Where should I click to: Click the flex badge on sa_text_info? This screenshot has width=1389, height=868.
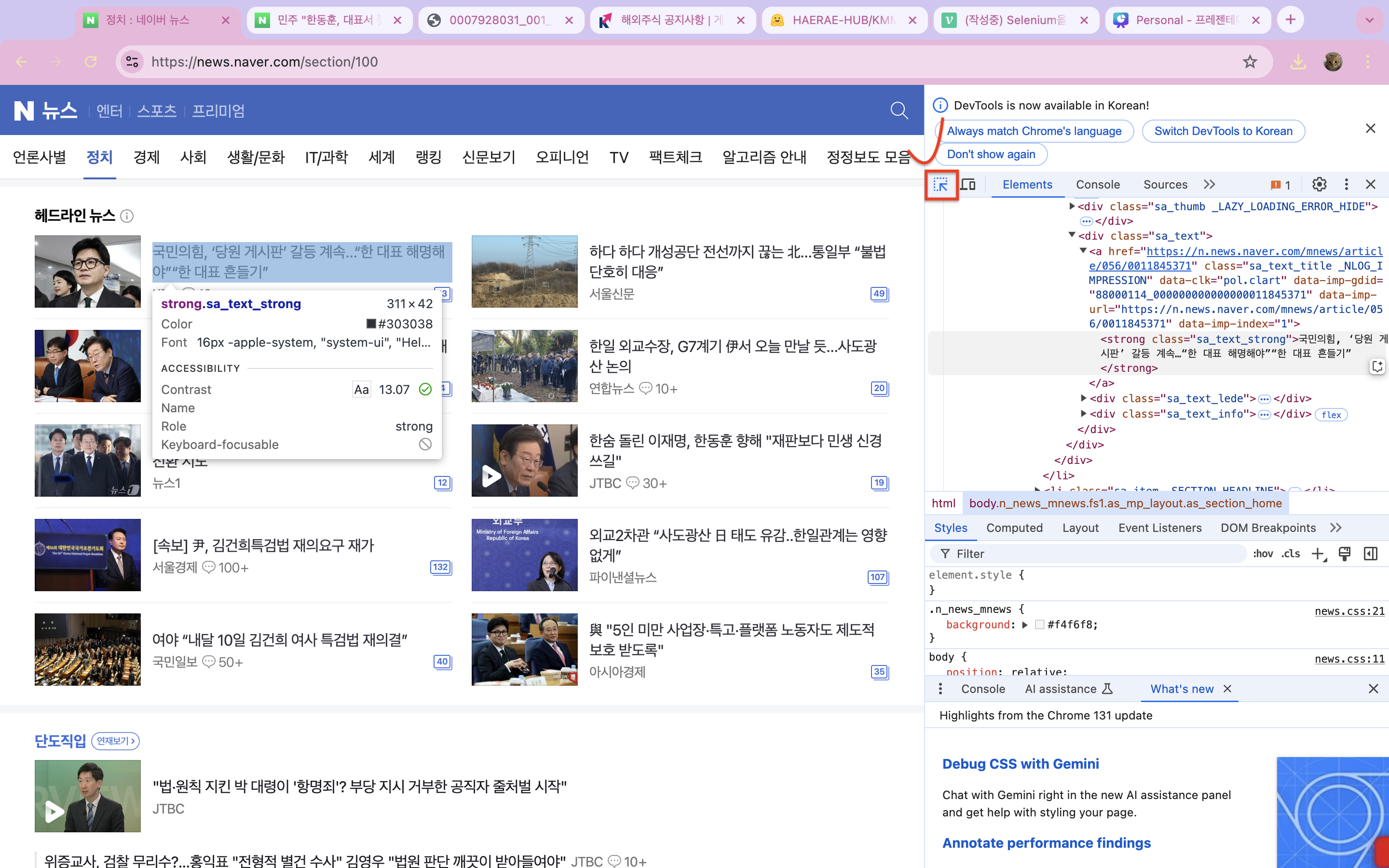(x=1331, y=415)
